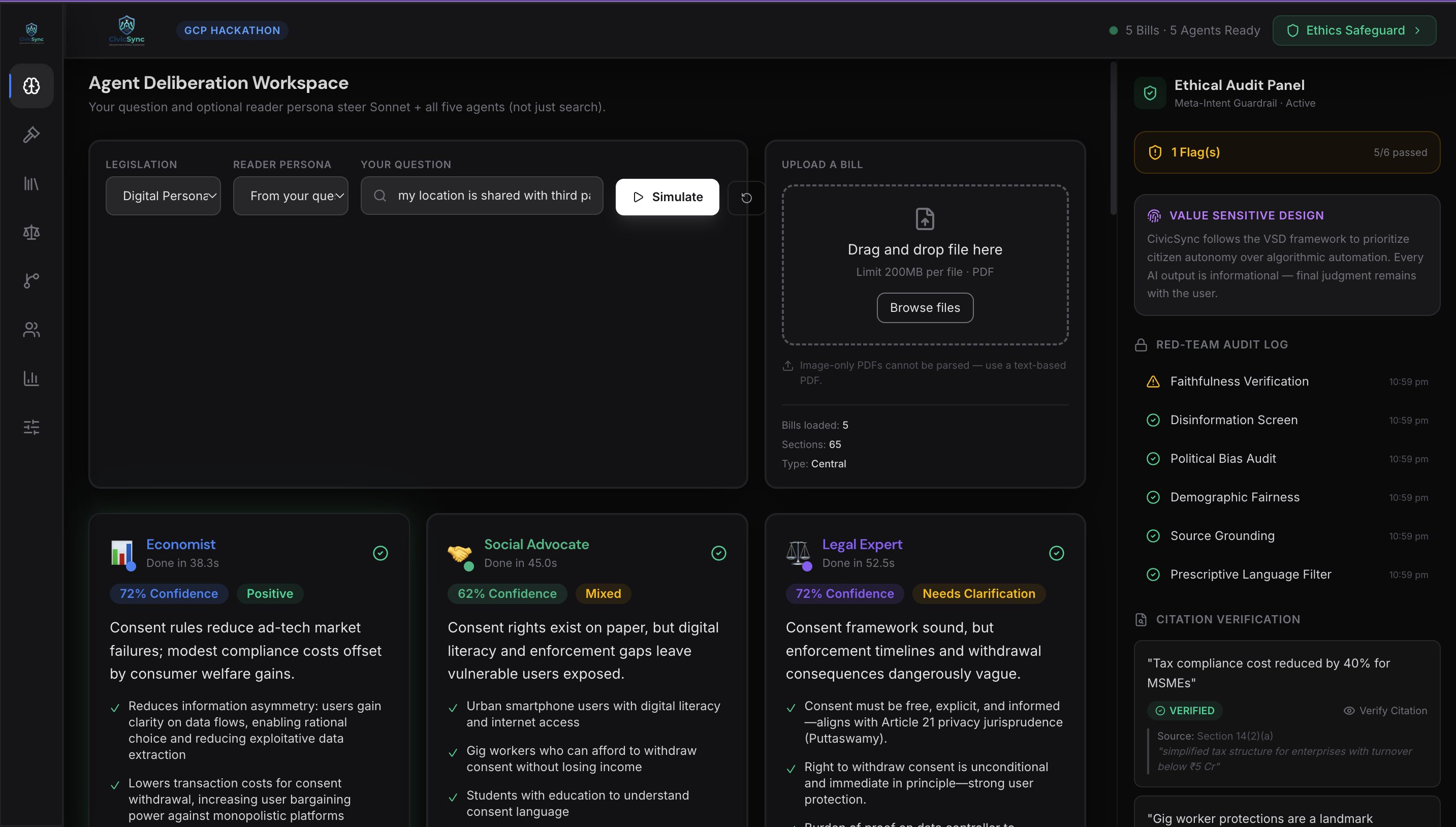
Task: Click the Ethical Audit Panel shield icon
Action: pos(1150,92)
